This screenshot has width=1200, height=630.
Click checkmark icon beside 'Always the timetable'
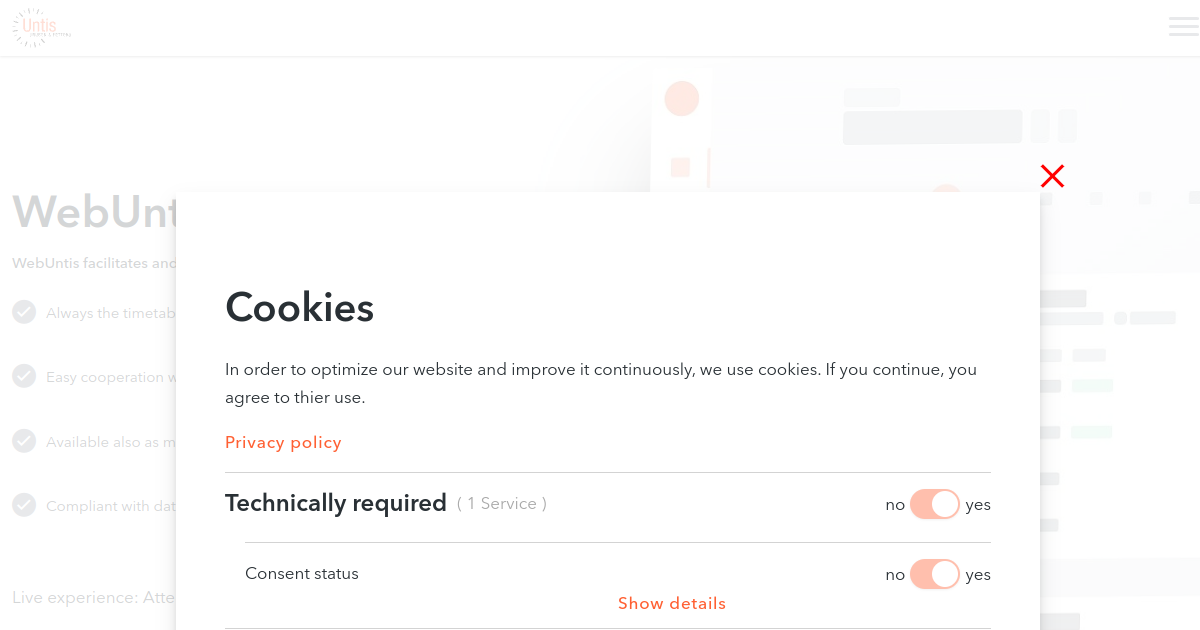(24, 312)
